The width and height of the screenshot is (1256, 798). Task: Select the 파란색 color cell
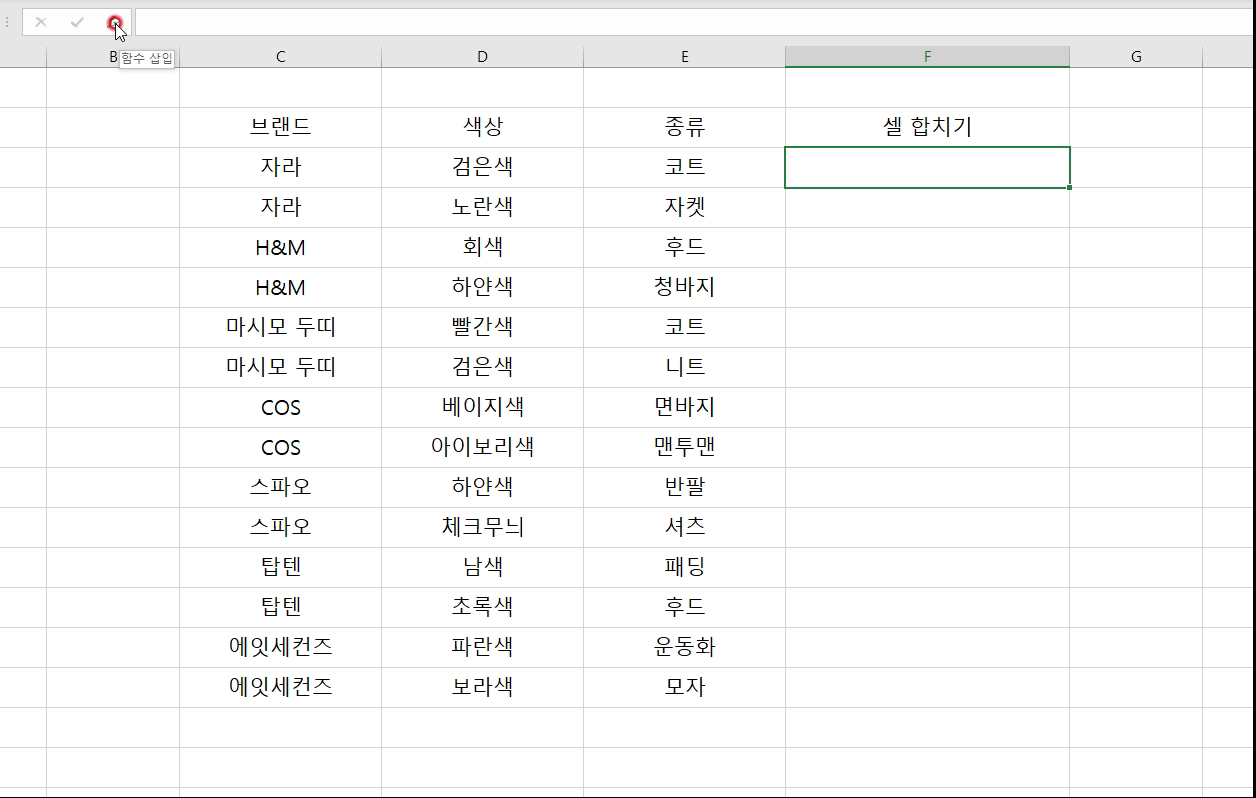click(x=483, y=647)
